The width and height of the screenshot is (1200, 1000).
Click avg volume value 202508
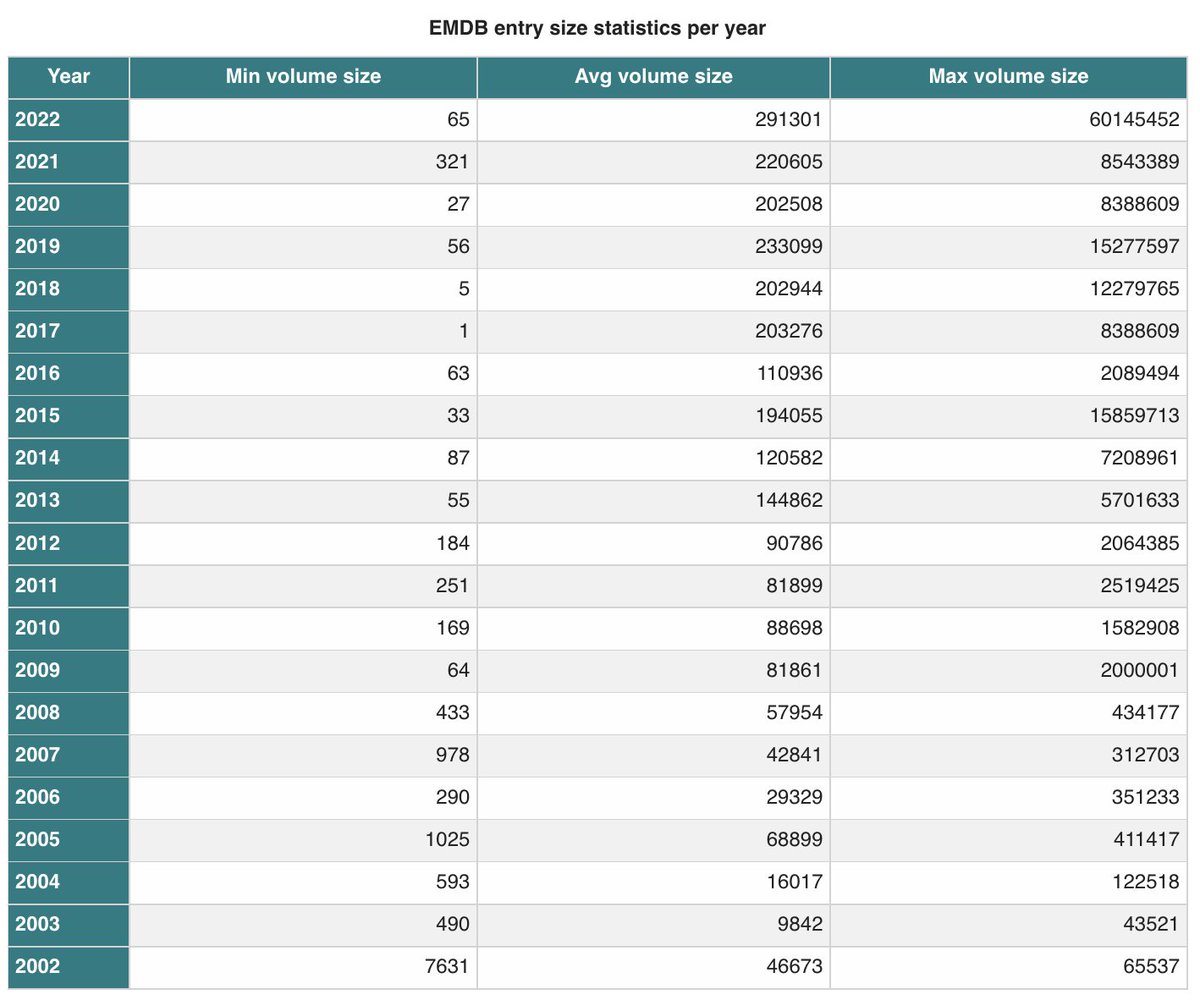[789, 205]
